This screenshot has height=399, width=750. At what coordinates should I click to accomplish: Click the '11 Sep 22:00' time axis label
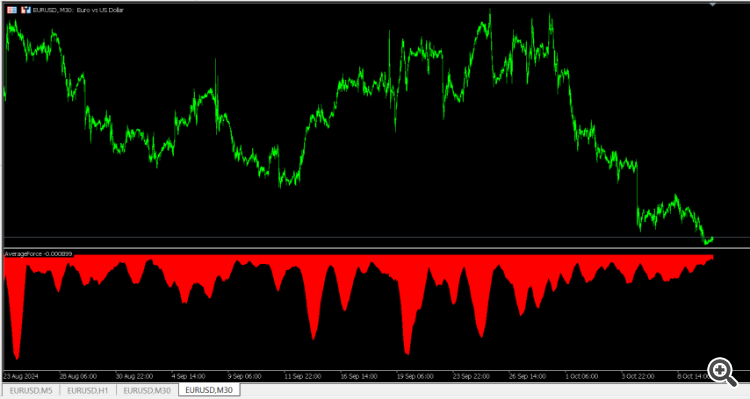pos(303,377)
